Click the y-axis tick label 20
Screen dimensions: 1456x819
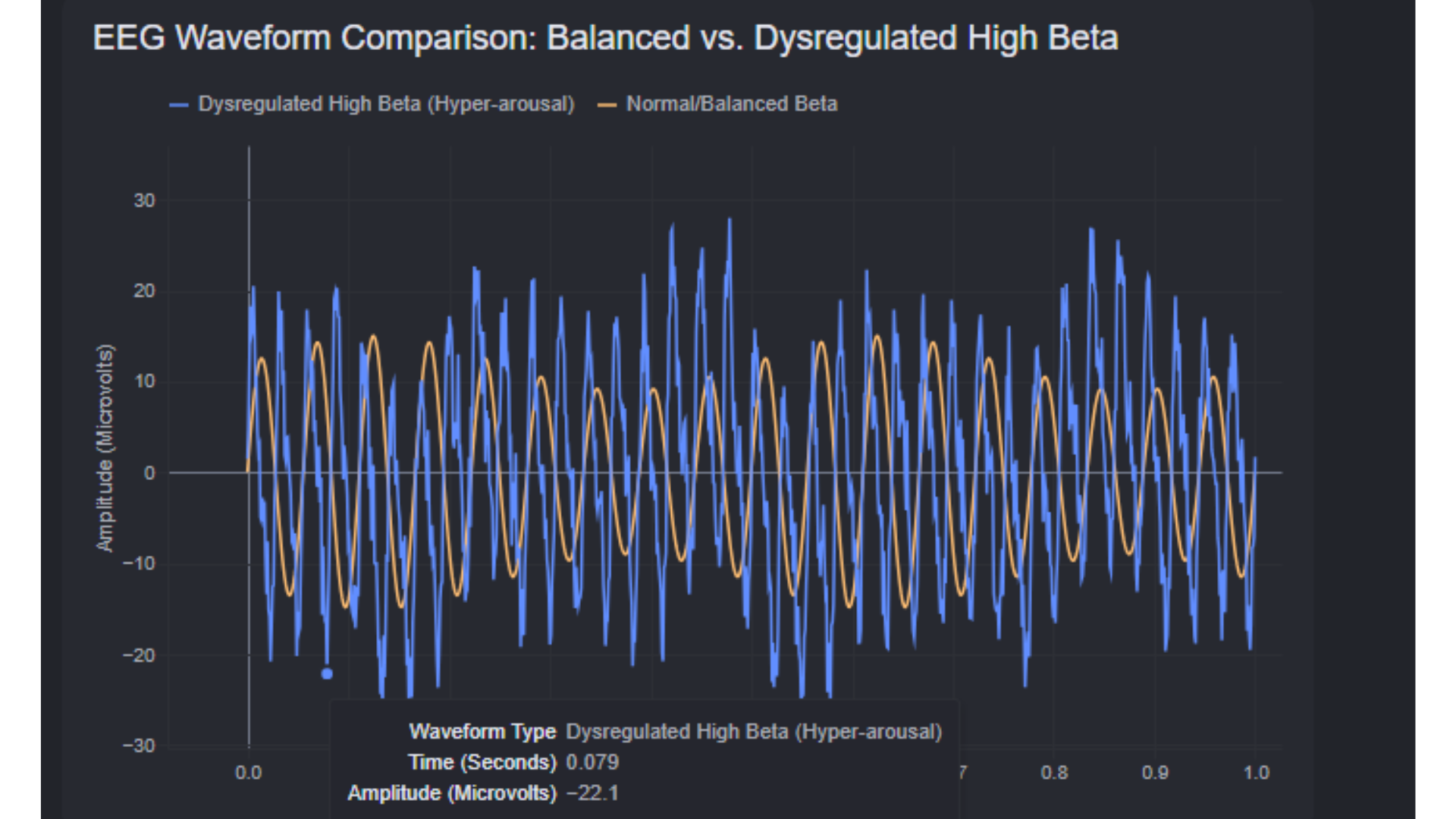click(x=144, y=291)
